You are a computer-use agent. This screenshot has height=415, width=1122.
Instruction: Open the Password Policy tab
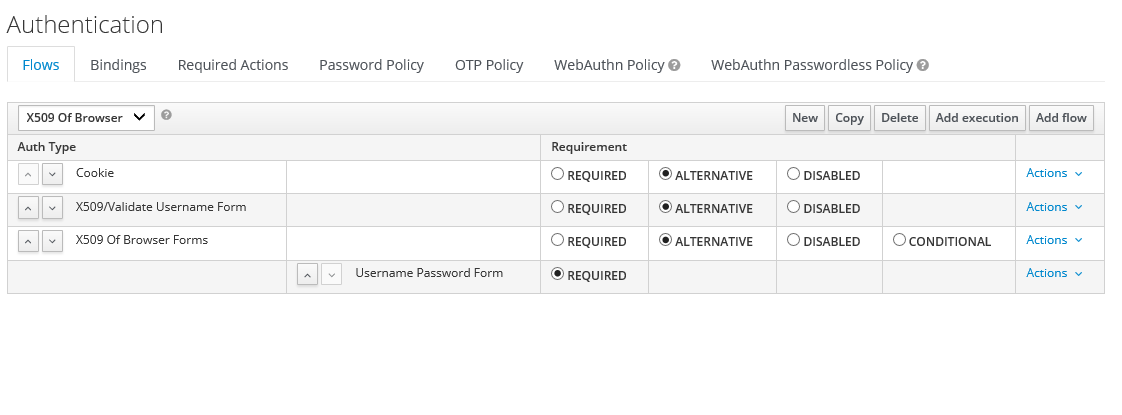pyautogui.click(x=371, y=65)
